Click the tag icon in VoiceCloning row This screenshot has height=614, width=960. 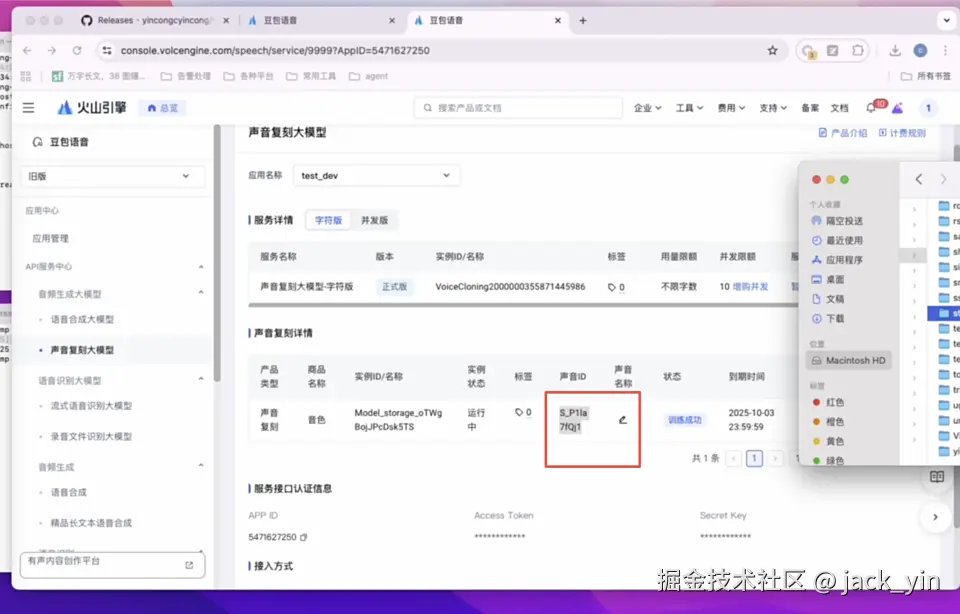point(611,287)
